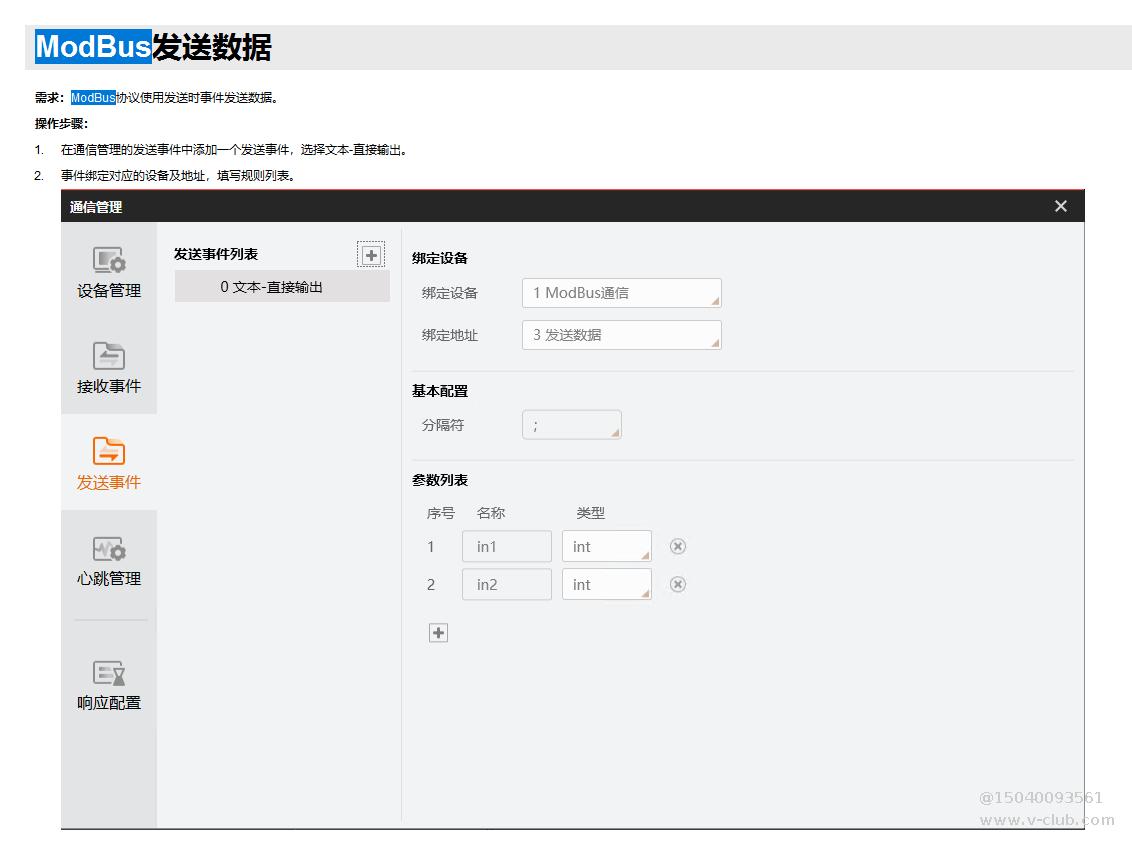The image size is (1132, 841).
Task: Change the type dropdown for in2
Action: click(x=606, y=585)
